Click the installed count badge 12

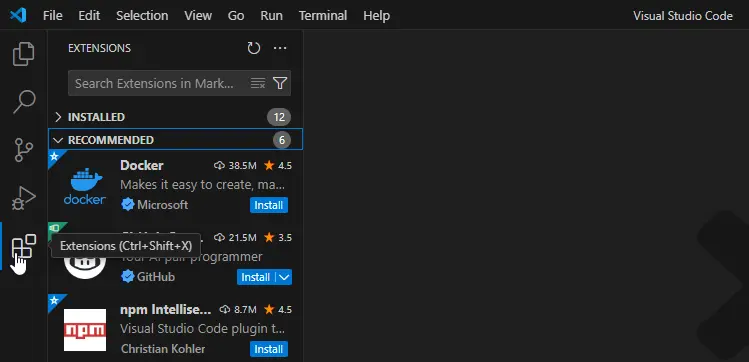[279, 117]
